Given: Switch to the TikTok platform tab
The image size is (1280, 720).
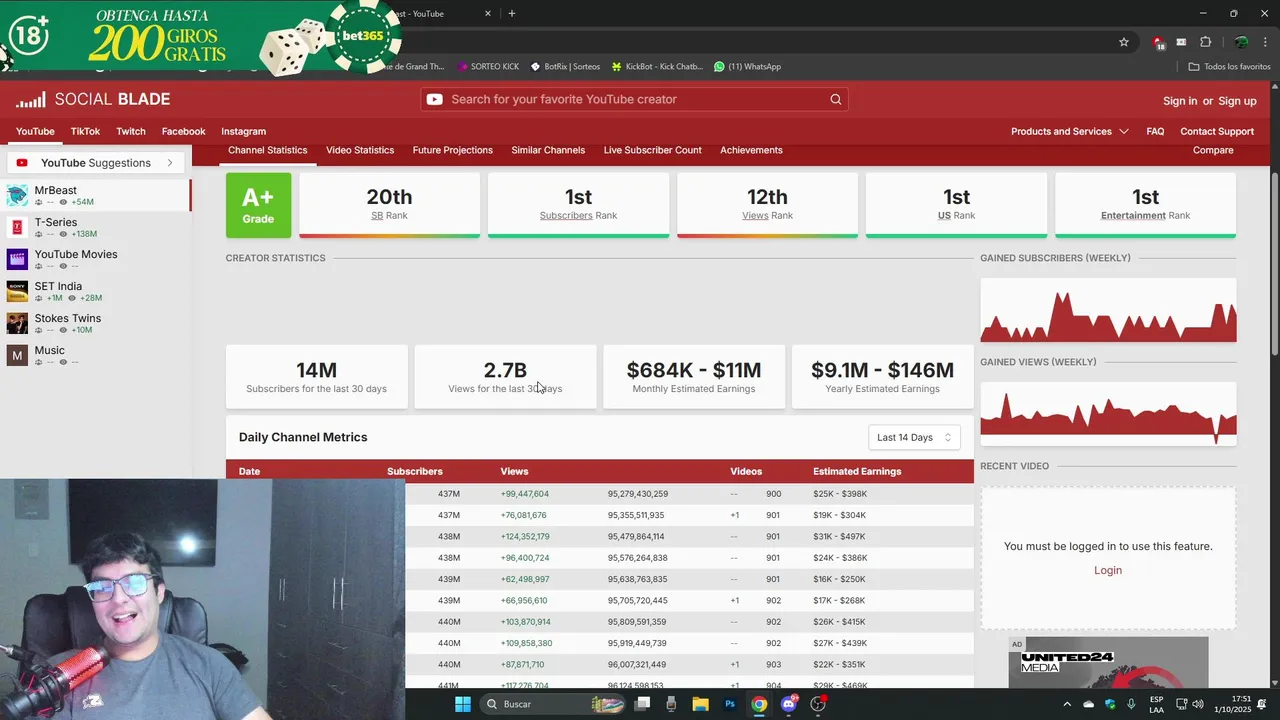Looking at the screenshot, I should pyautogui.click(x=85, y=131).
